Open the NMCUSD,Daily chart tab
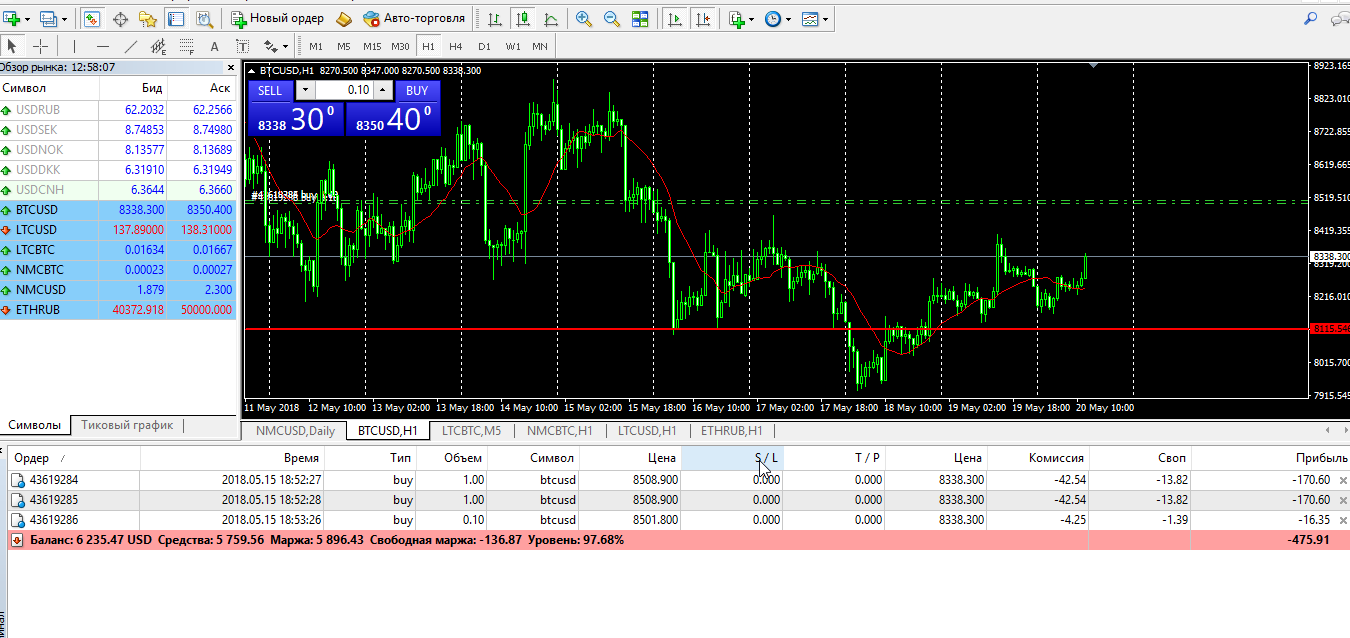This screenshot has height=638, width=1350. (295, 431)
